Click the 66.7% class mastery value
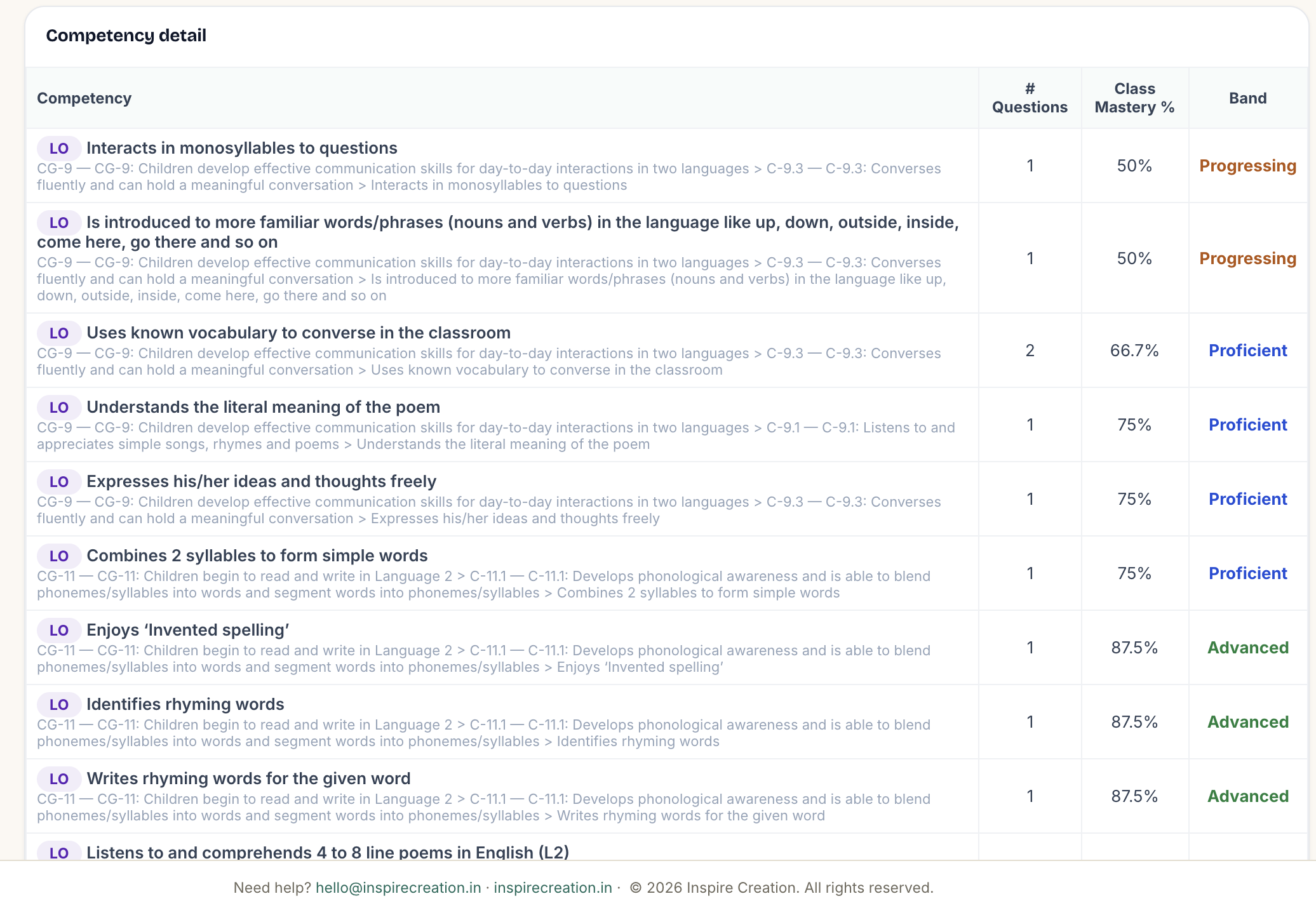Image resolution: width=1316 pixels, height=908 pixels. [1134, 351]
